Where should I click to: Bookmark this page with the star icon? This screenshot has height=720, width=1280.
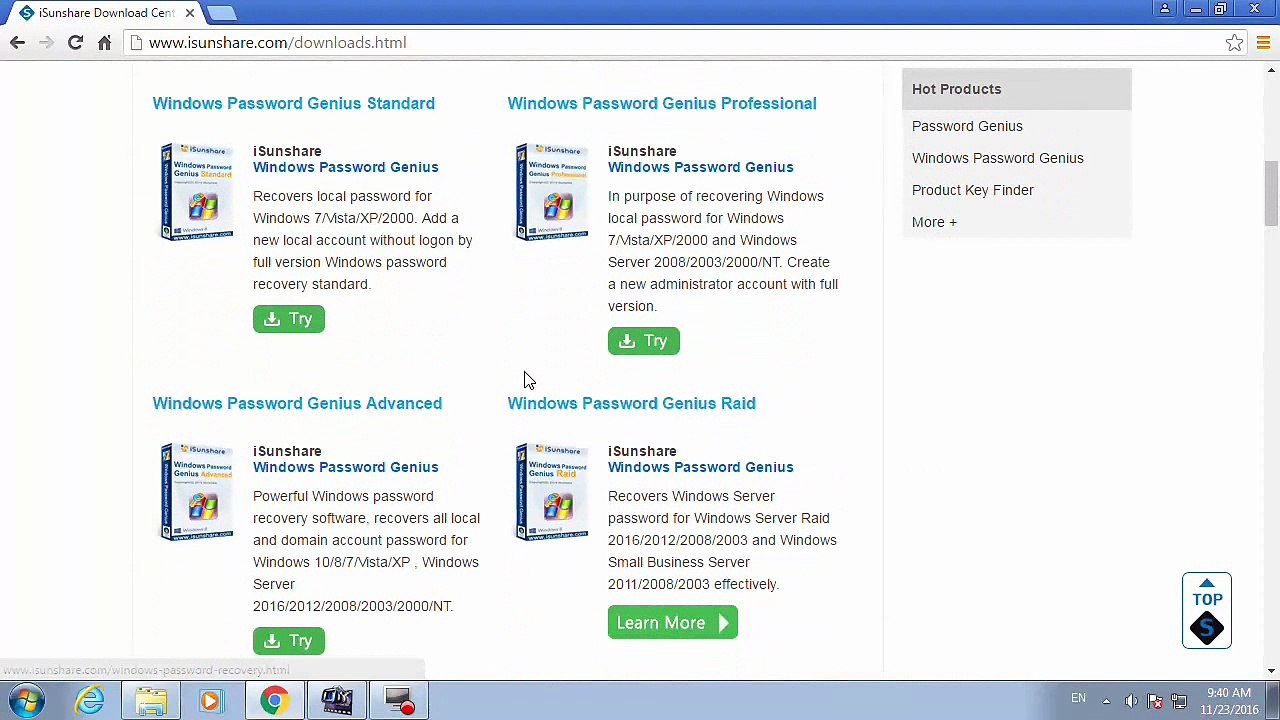point(1234,43)
